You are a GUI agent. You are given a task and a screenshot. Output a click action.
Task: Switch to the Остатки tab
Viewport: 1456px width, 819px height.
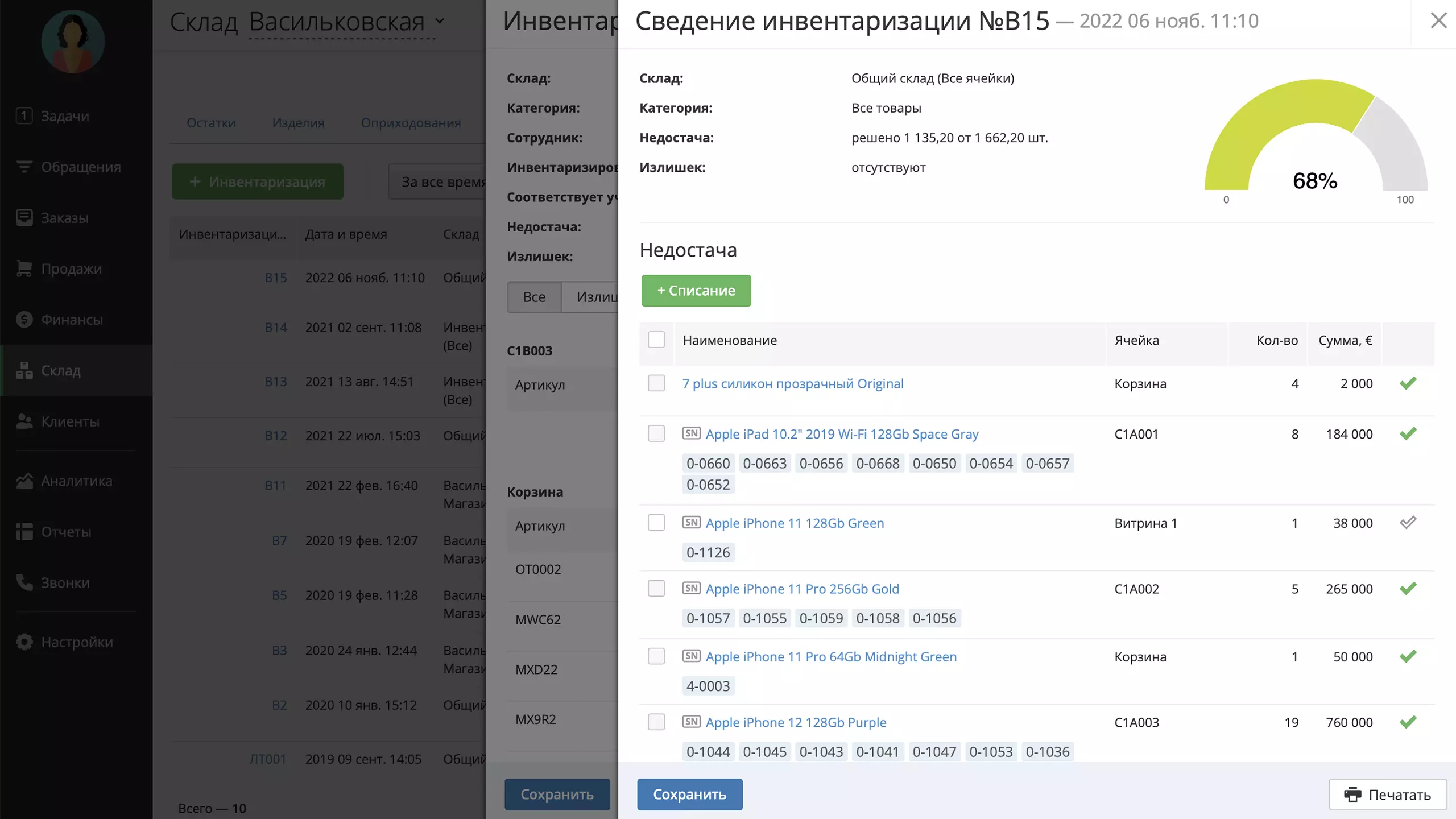coord(211,123)
